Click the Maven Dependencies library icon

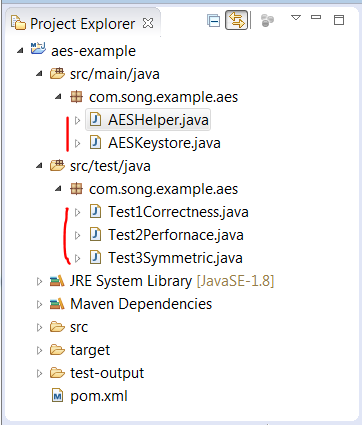point(57,304)
